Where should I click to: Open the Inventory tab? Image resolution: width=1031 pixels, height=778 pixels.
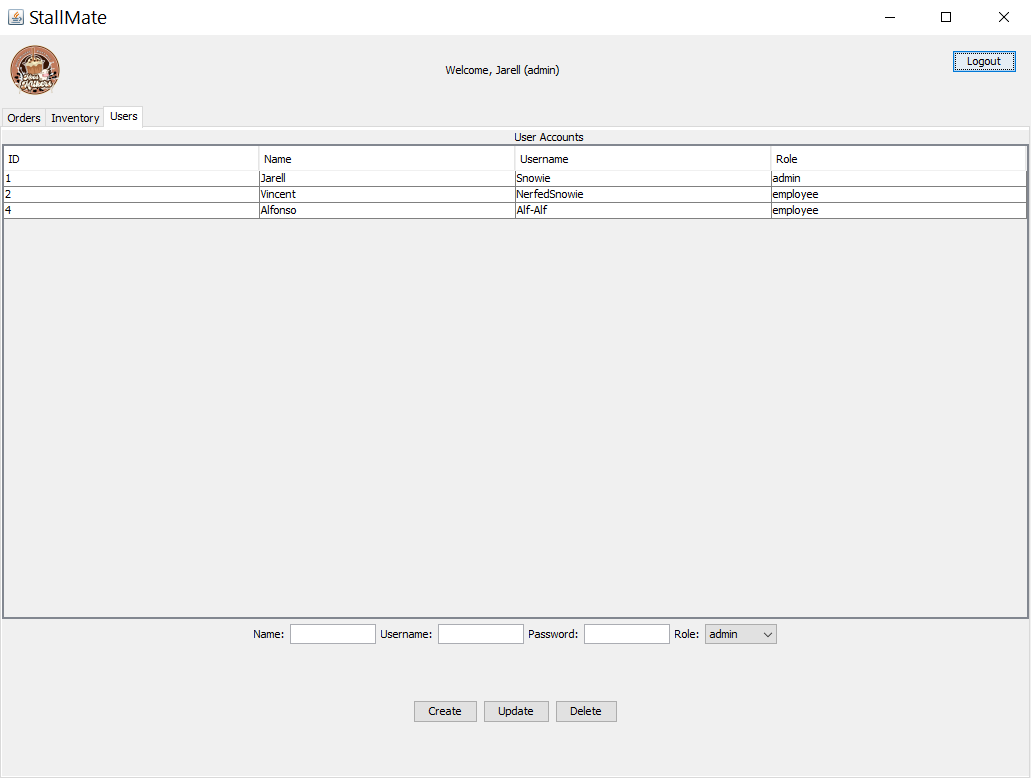coord(75,118)
